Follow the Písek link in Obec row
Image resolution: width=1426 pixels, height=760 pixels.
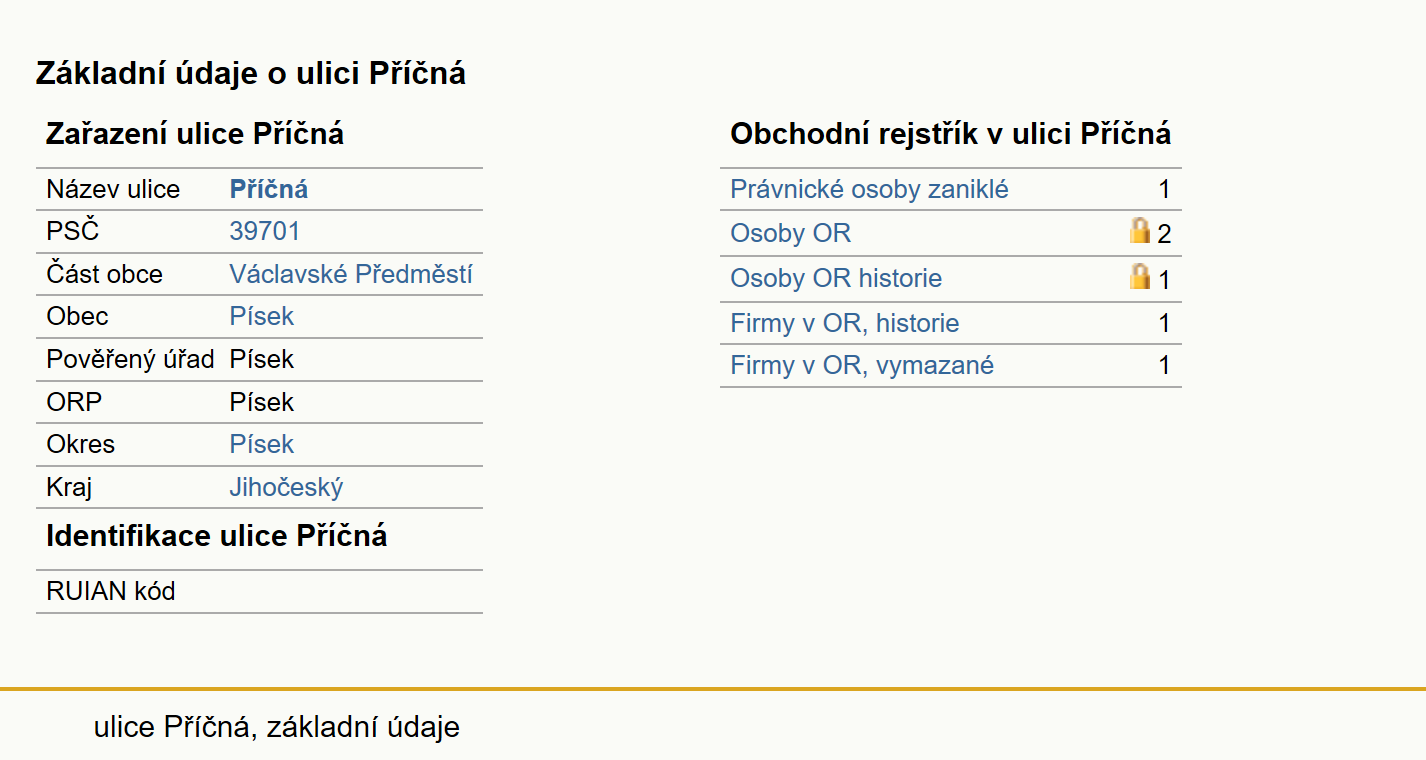[x=262, y=317]
